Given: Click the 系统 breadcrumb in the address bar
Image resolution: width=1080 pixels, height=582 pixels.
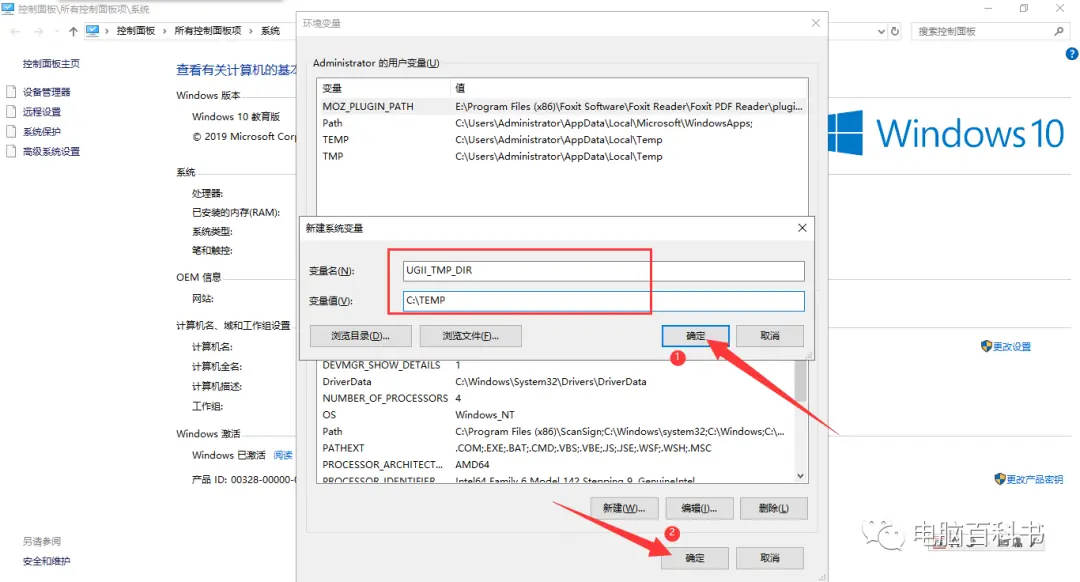Looking at the screenshot, I should tap(270, 31).
